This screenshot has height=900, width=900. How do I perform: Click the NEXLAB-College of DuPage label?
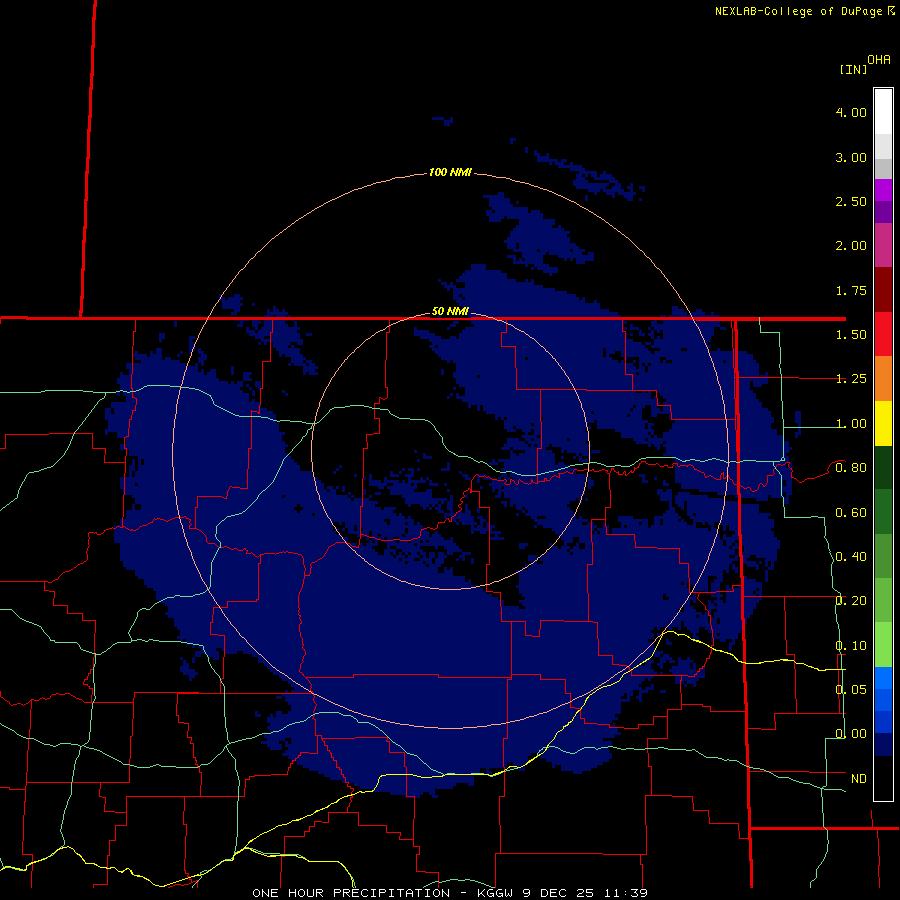click(798, 11)
